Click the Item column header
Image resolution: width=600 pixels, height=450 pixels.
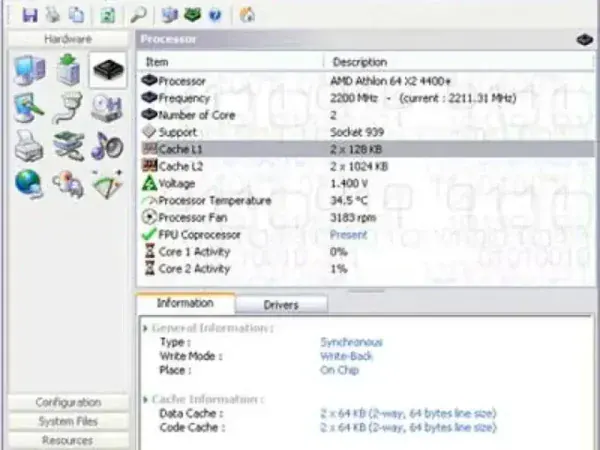coord(231,62)
